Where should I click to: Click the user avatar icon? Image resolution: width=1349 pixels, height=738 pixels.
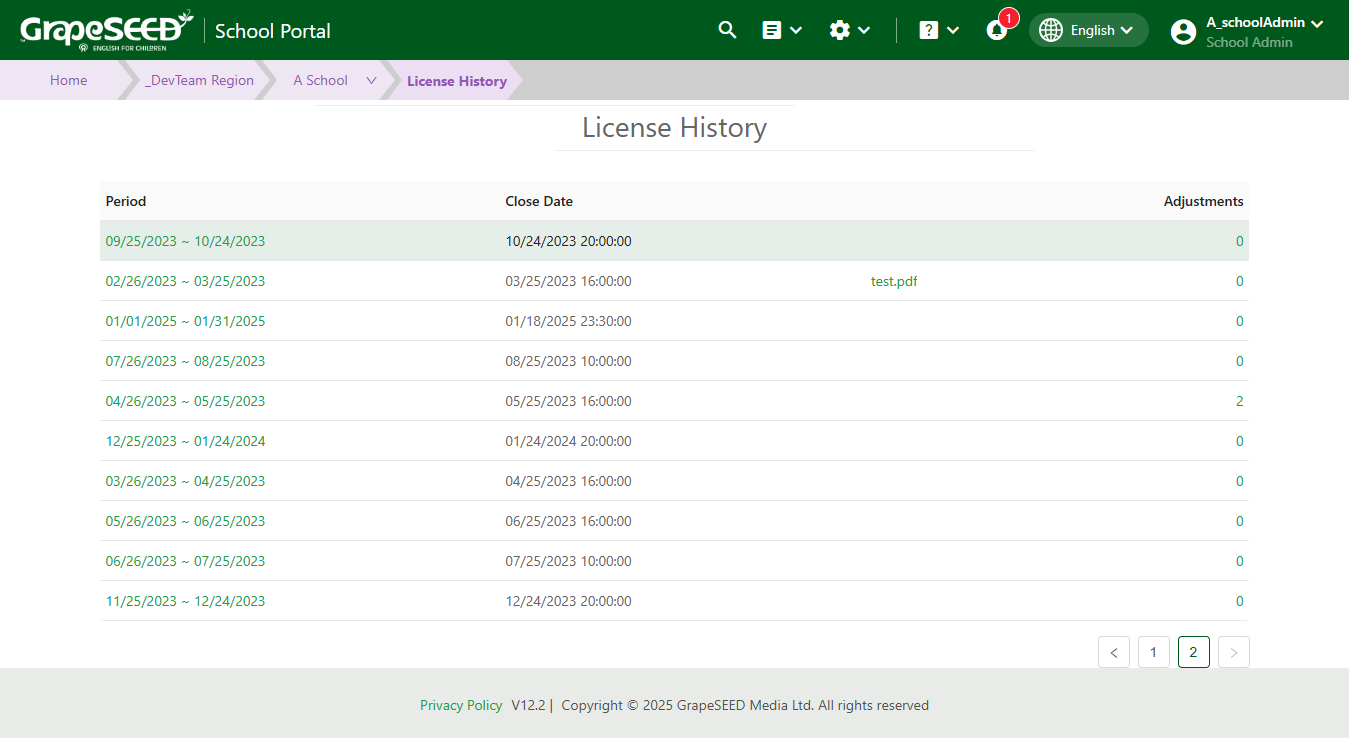[1183, 31]
